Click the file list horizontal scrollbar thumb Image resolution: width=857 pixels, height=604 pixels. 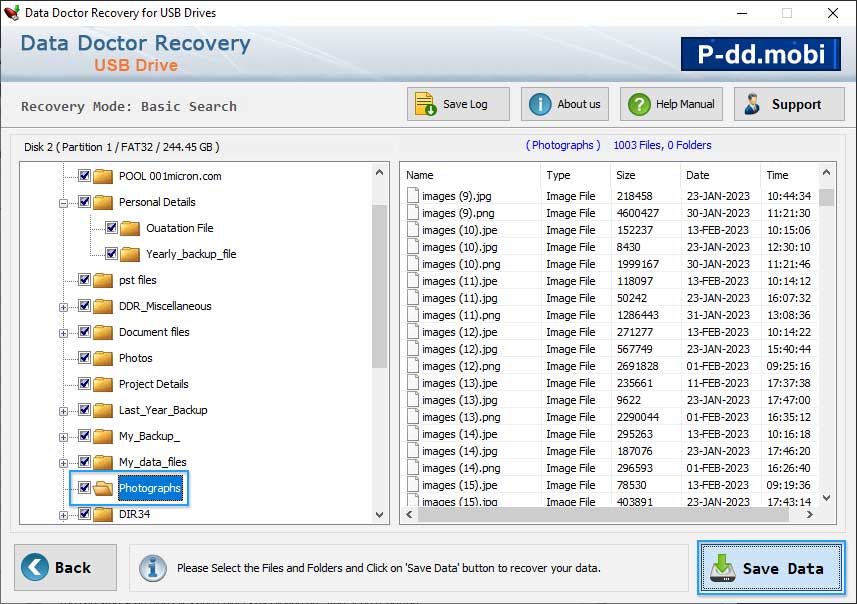(603, 514)
